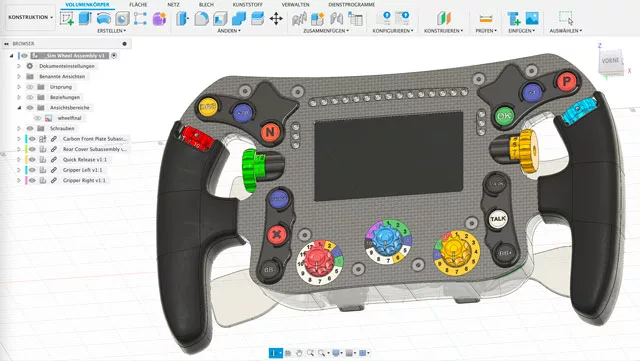Activate the selection window tool

(x=566, y=18)
